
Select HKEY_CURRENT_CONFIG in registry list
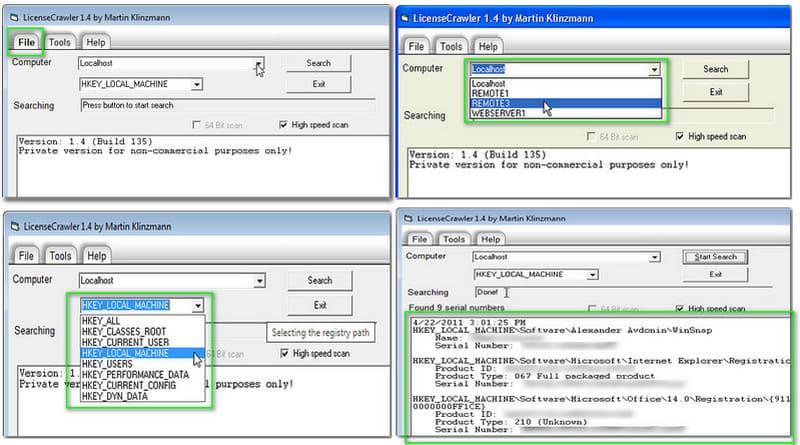pyautogui.click(x=142, y=385)
